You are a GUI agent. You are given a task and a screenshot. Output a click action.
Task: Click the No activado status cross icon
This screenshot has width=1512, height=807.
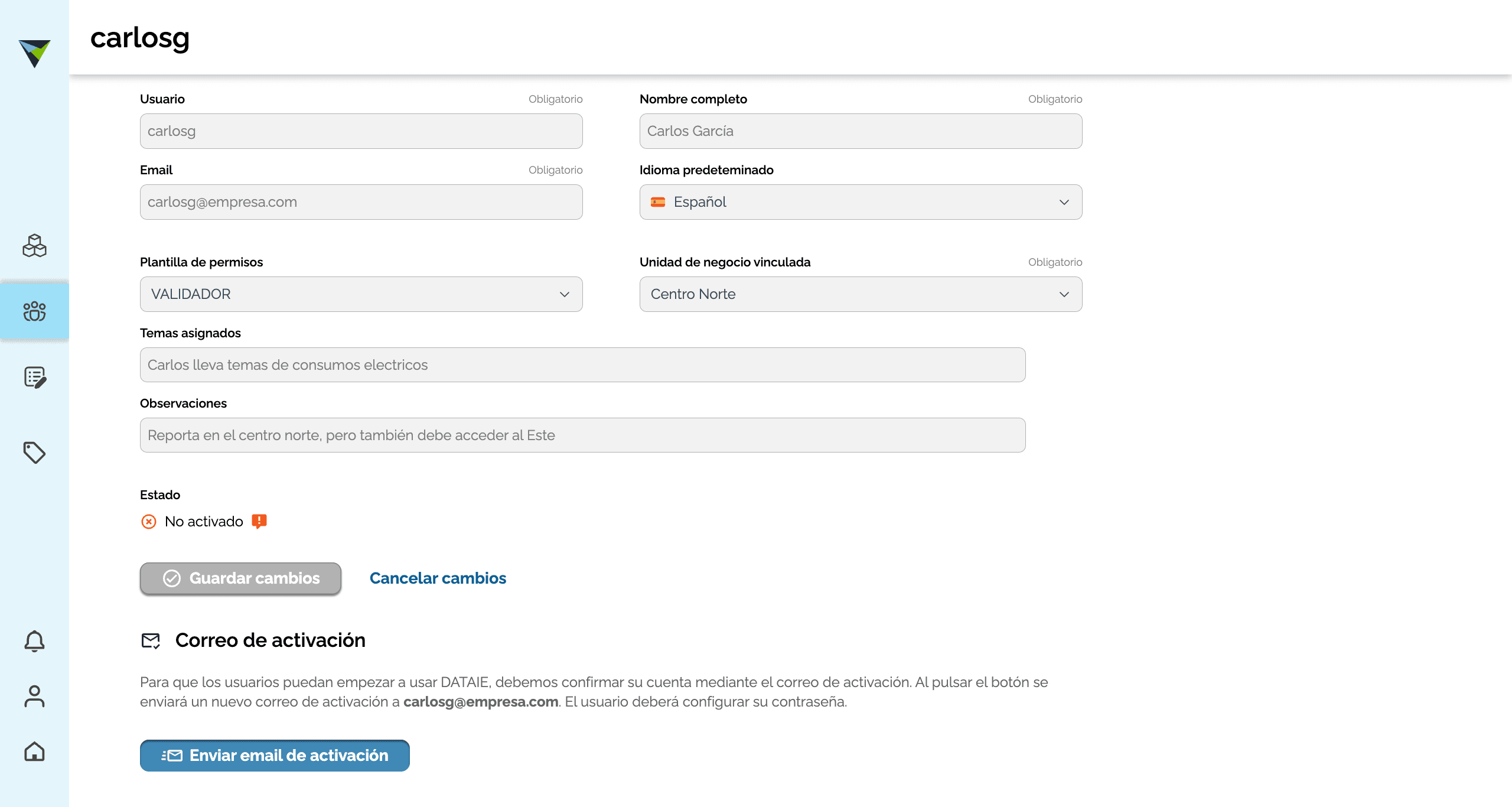click(x=149, y=522)
